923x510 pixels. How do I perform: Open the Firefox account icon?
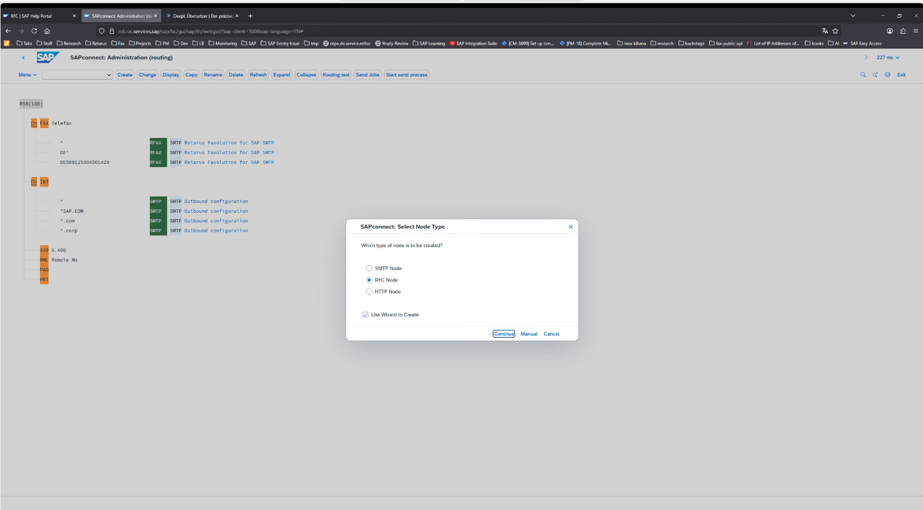pyautogui.click(x=889, y=31)
